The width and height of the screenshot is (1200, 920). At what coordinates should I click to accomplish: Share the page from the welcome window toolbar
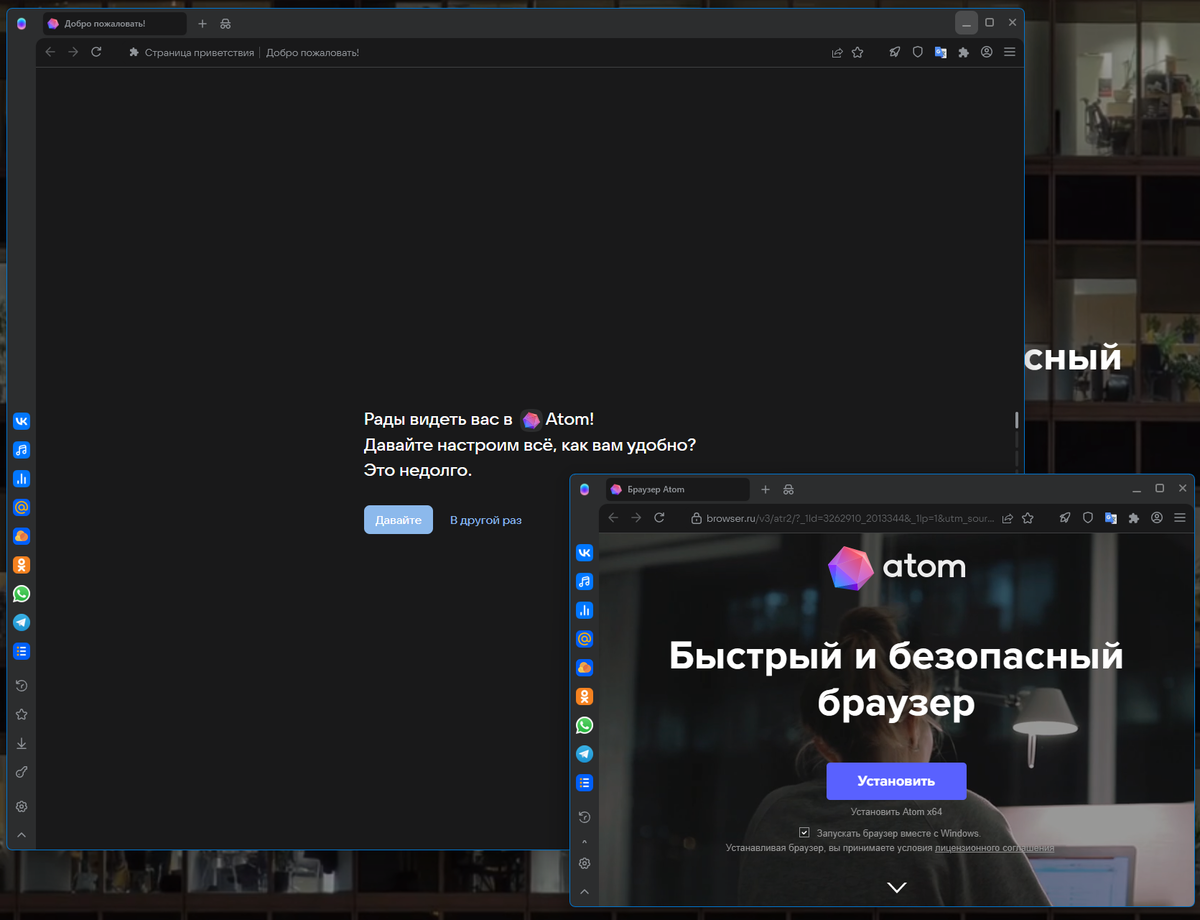coord(837,53)
